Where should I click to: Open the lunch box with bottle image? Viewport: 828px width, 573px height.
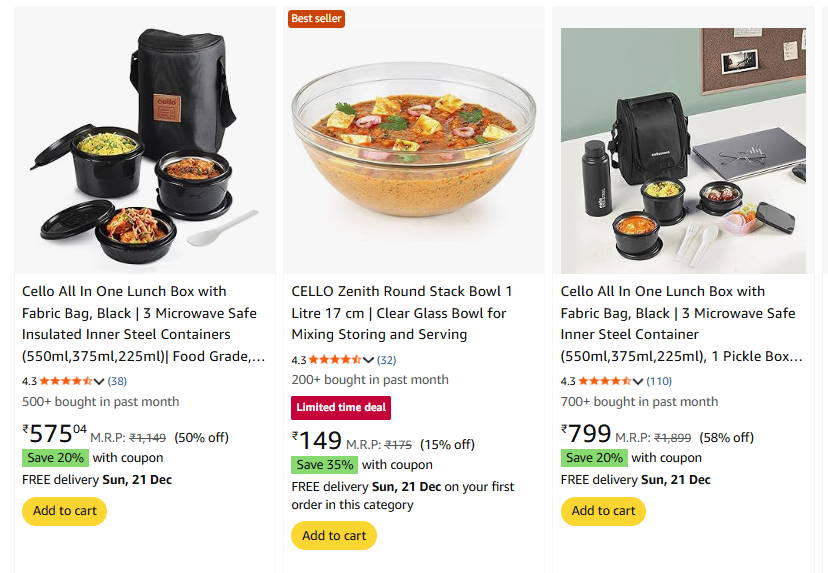click(683, 150)
